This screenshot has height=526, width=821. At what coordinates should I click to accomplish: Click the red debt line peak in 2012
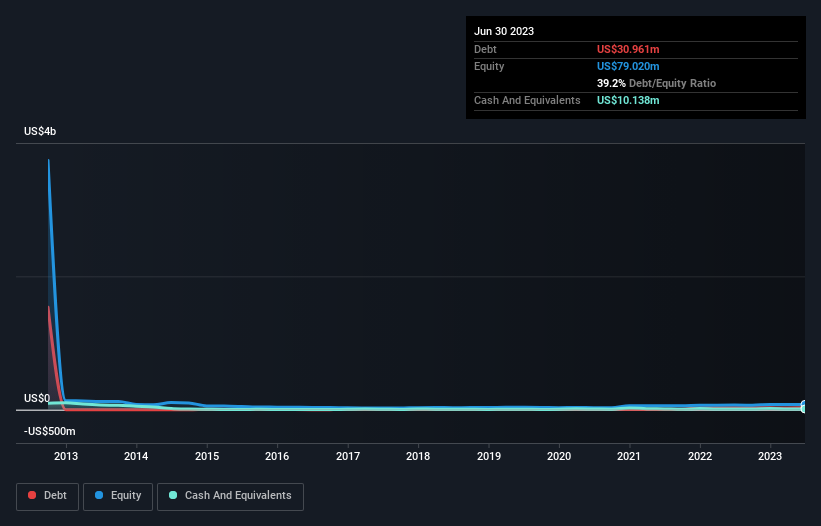[49, 307]
